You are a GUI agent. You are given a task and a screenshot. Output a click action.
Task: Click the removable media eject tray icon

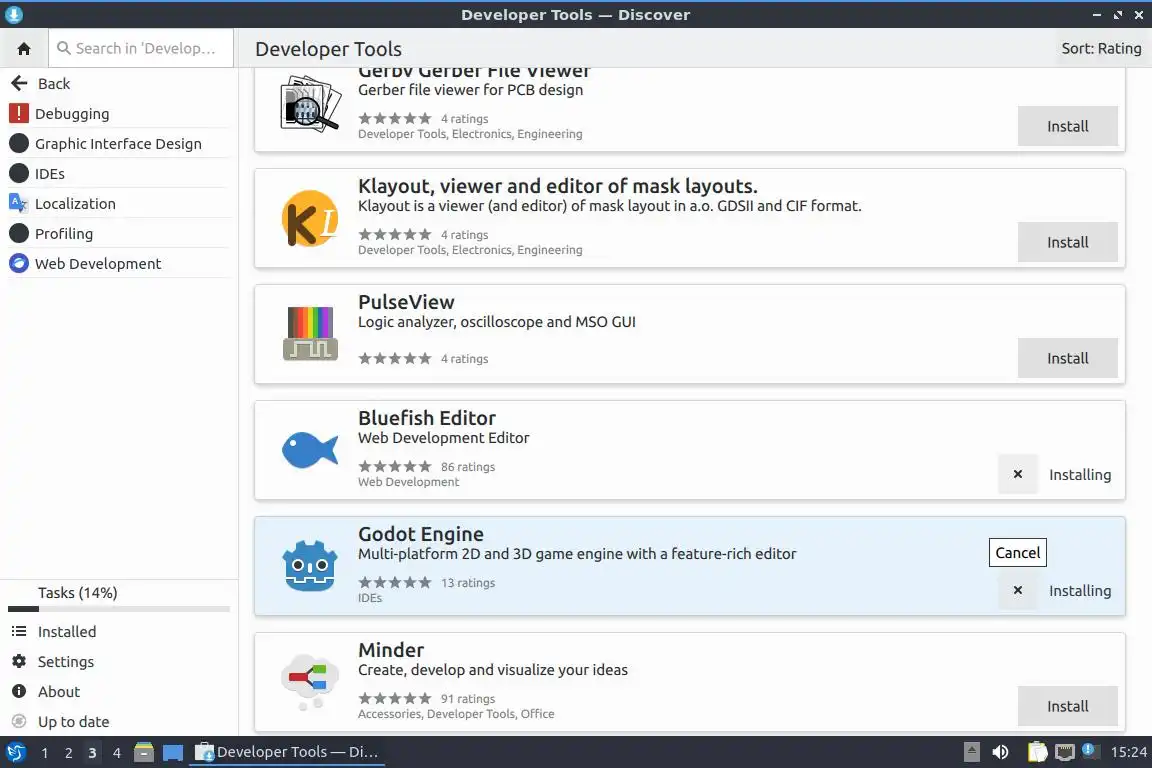coord(971,753)
